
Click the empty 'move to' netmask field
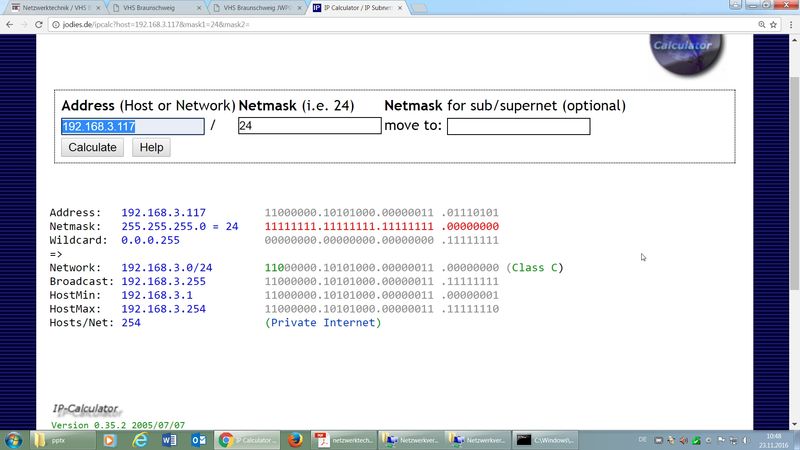(x=518, y=126)
